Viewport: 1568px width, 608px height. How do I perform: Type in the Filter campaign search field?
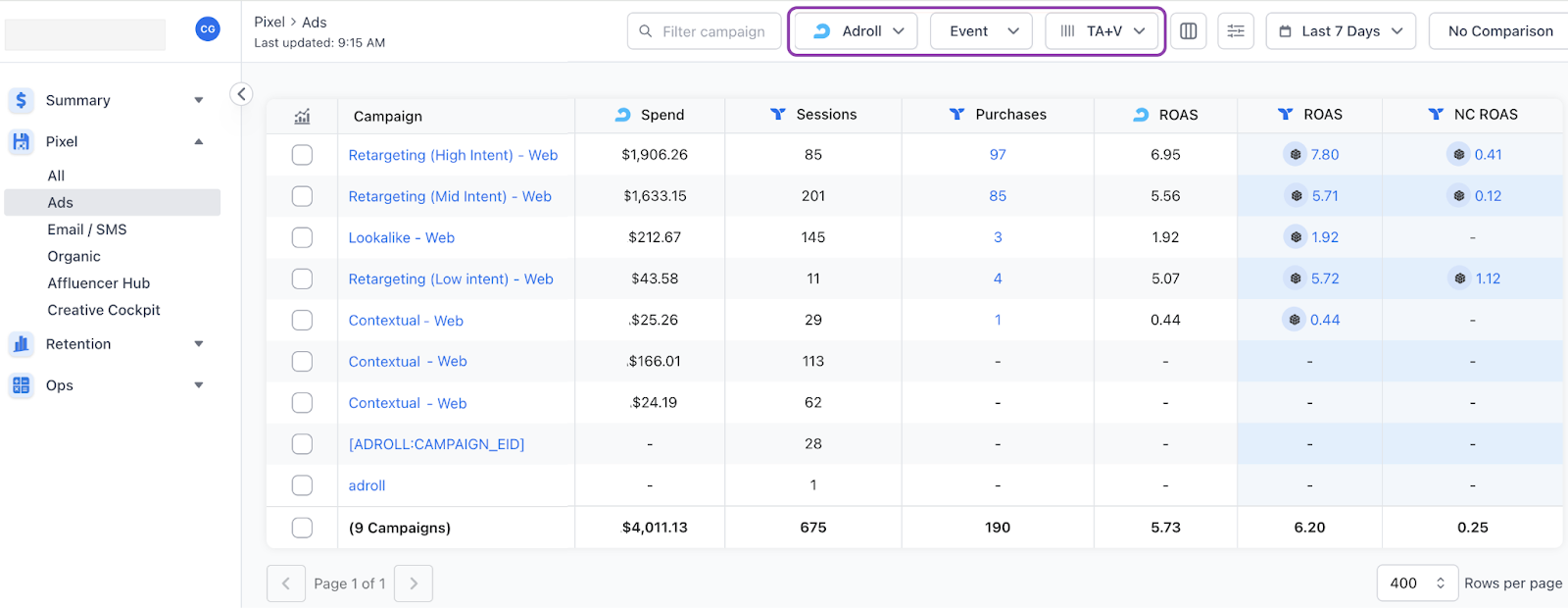click(x=713, y=31)
